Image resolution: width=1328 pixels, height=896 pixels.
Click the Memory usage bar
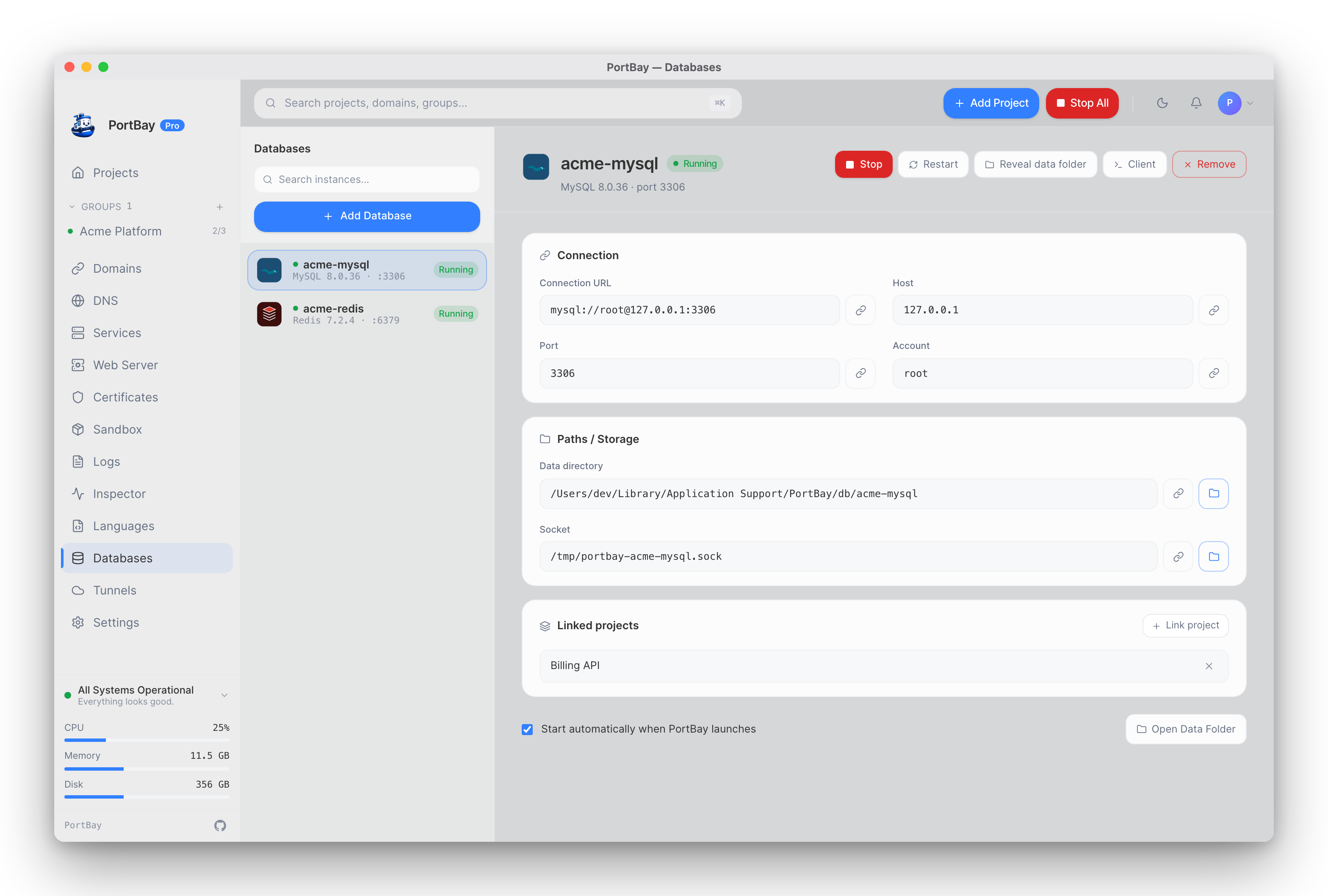[x=147, y=769]
